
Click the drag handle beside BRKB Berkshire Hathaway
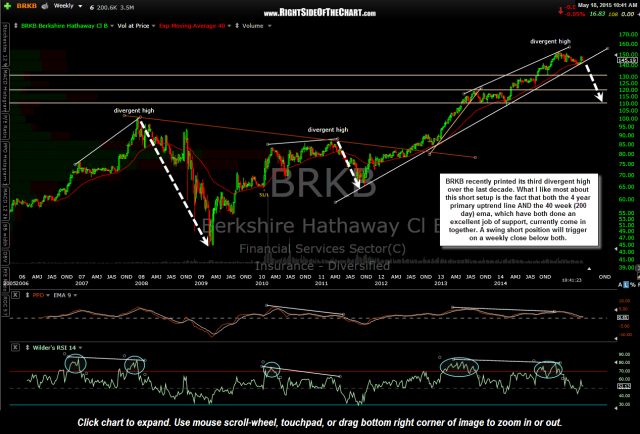pyautogui.click(x=16, y=26)
